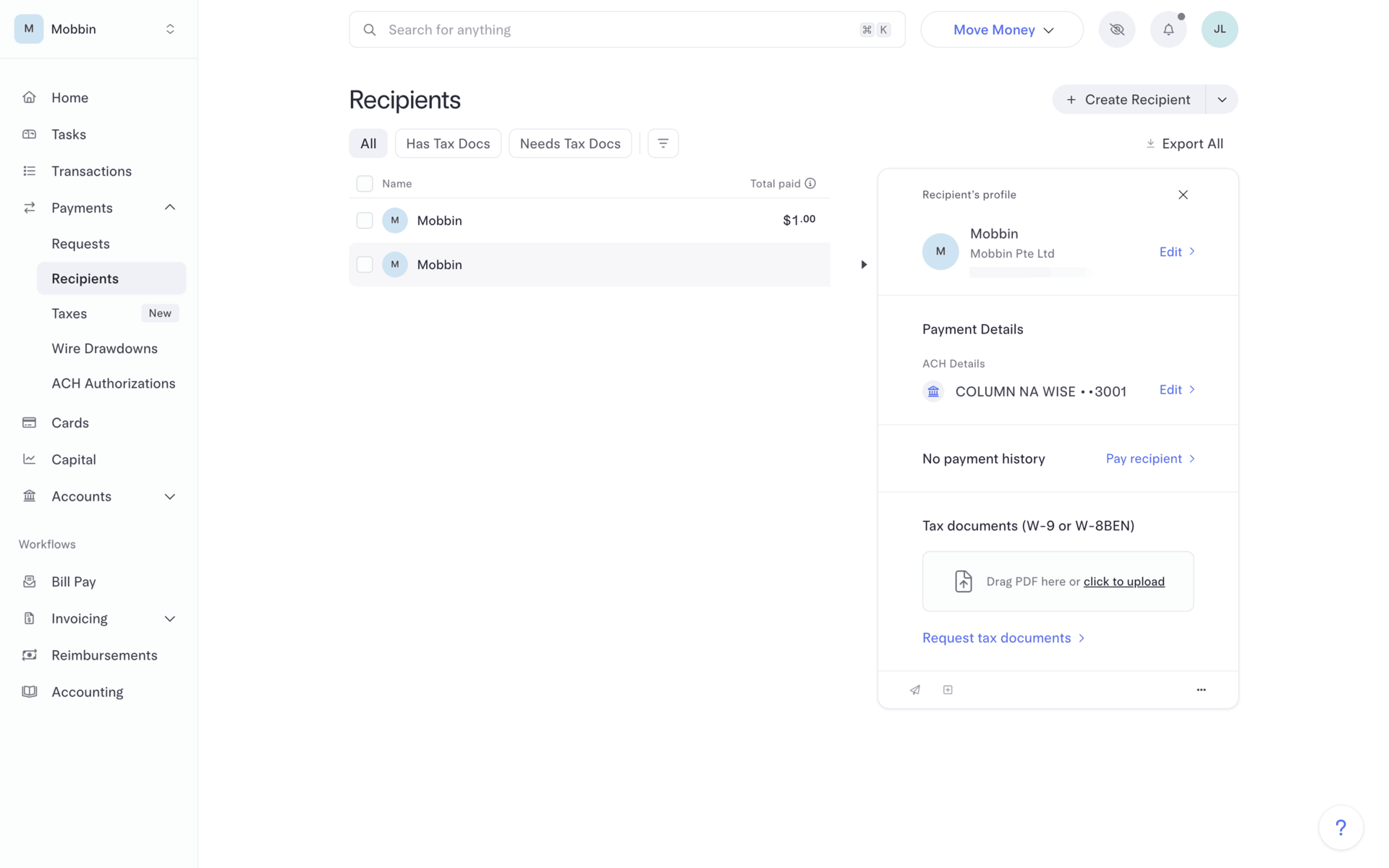Click Pay recipient link

1150,459
